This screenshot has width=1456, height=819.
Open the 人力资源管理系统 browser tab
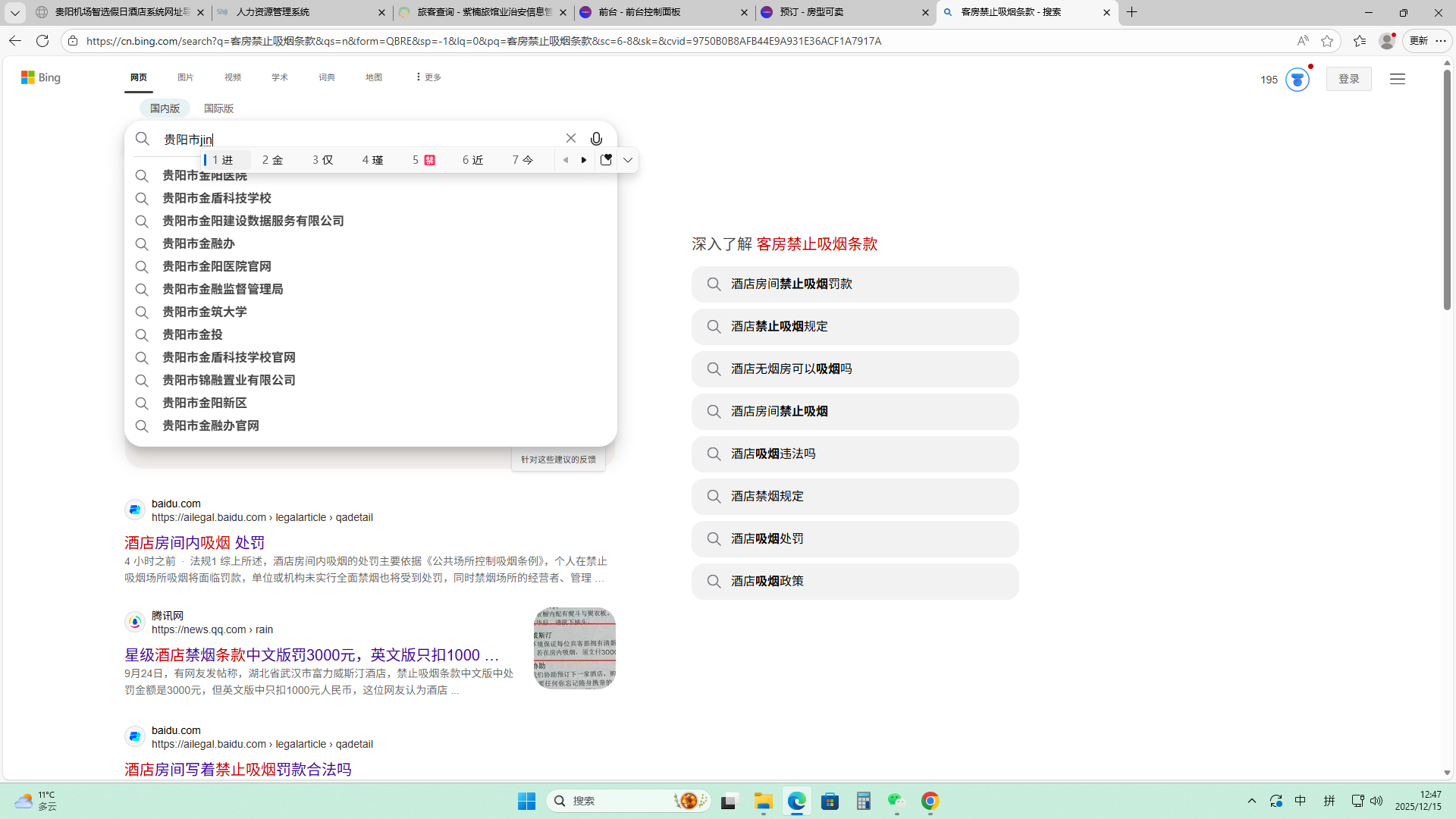click(273, 12)
